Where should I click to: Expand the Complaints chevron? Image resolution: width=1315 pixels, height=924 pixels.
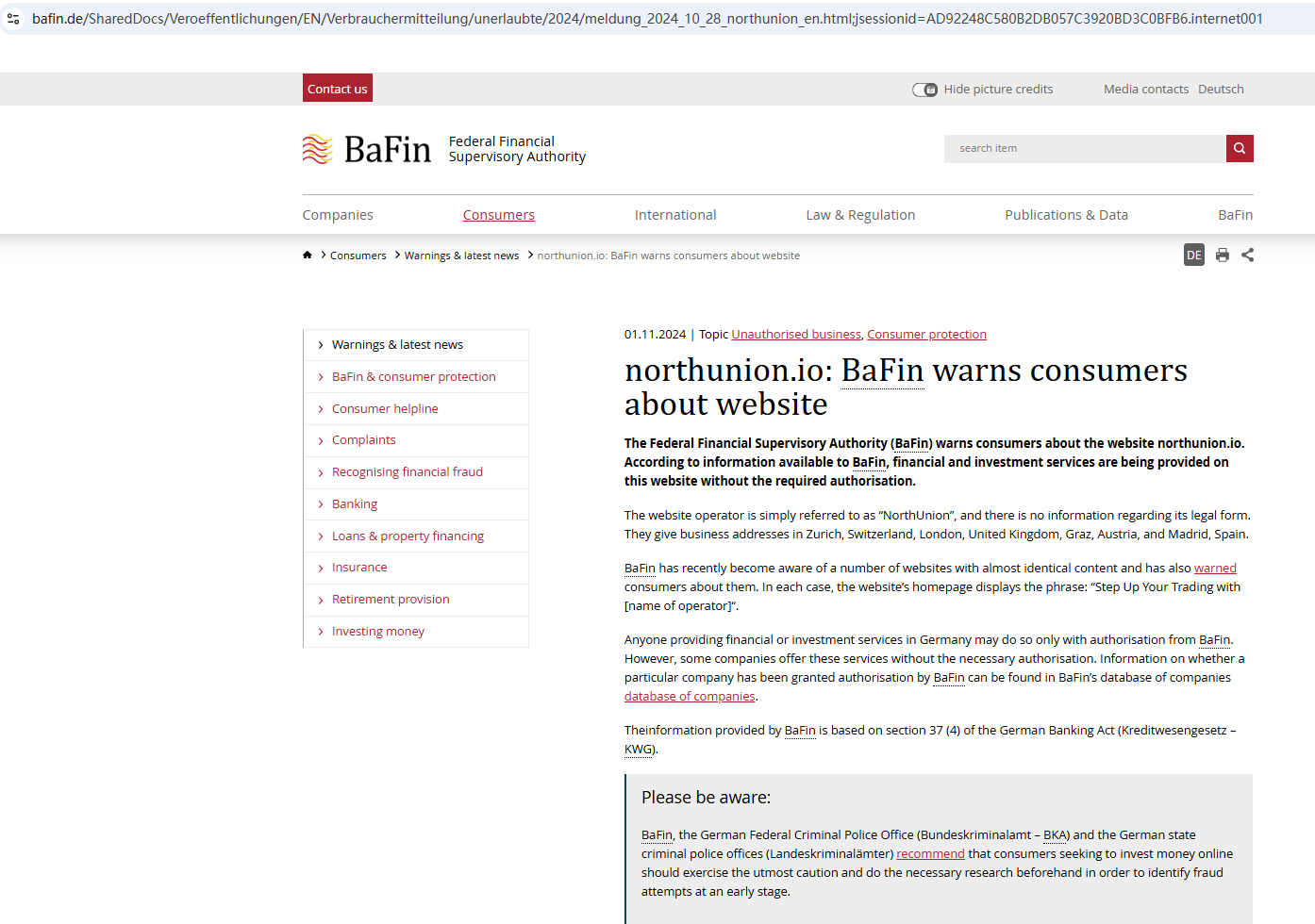coord(321,440)
